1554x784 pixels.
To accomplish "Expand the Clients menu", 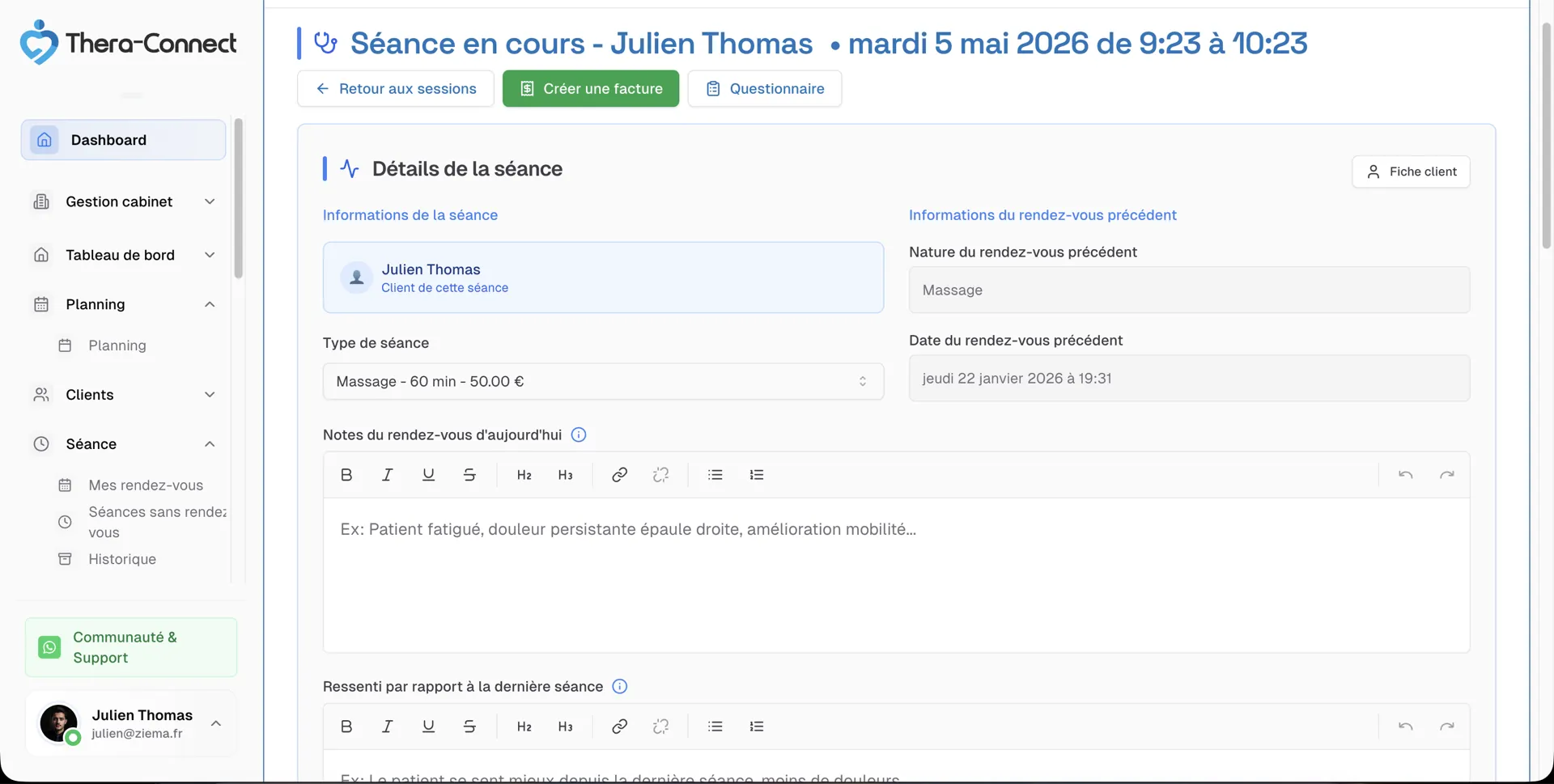I will [123, 395].
